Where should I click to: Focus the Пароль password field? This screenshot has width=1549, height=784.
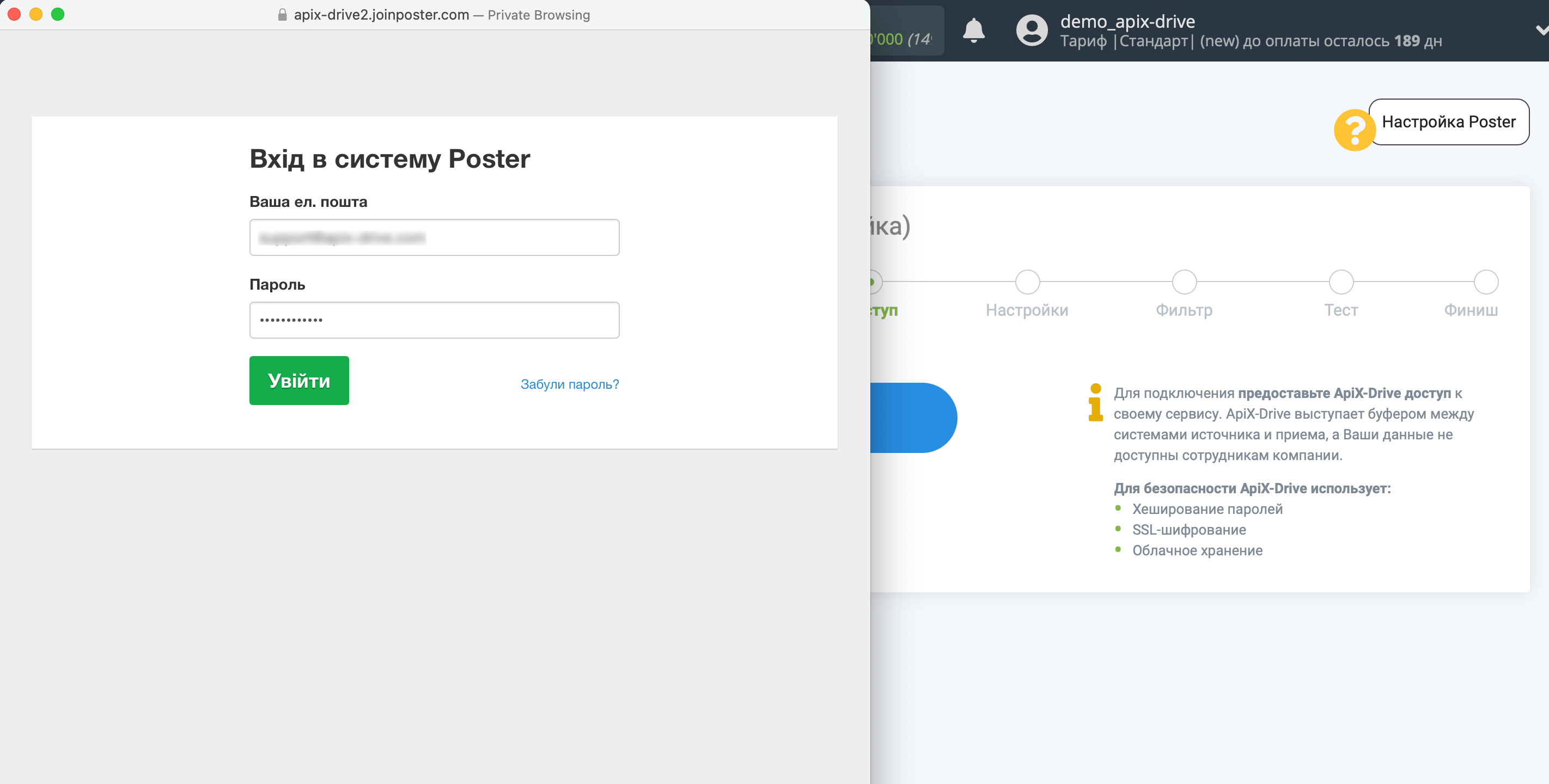click(x=434, y=320)
